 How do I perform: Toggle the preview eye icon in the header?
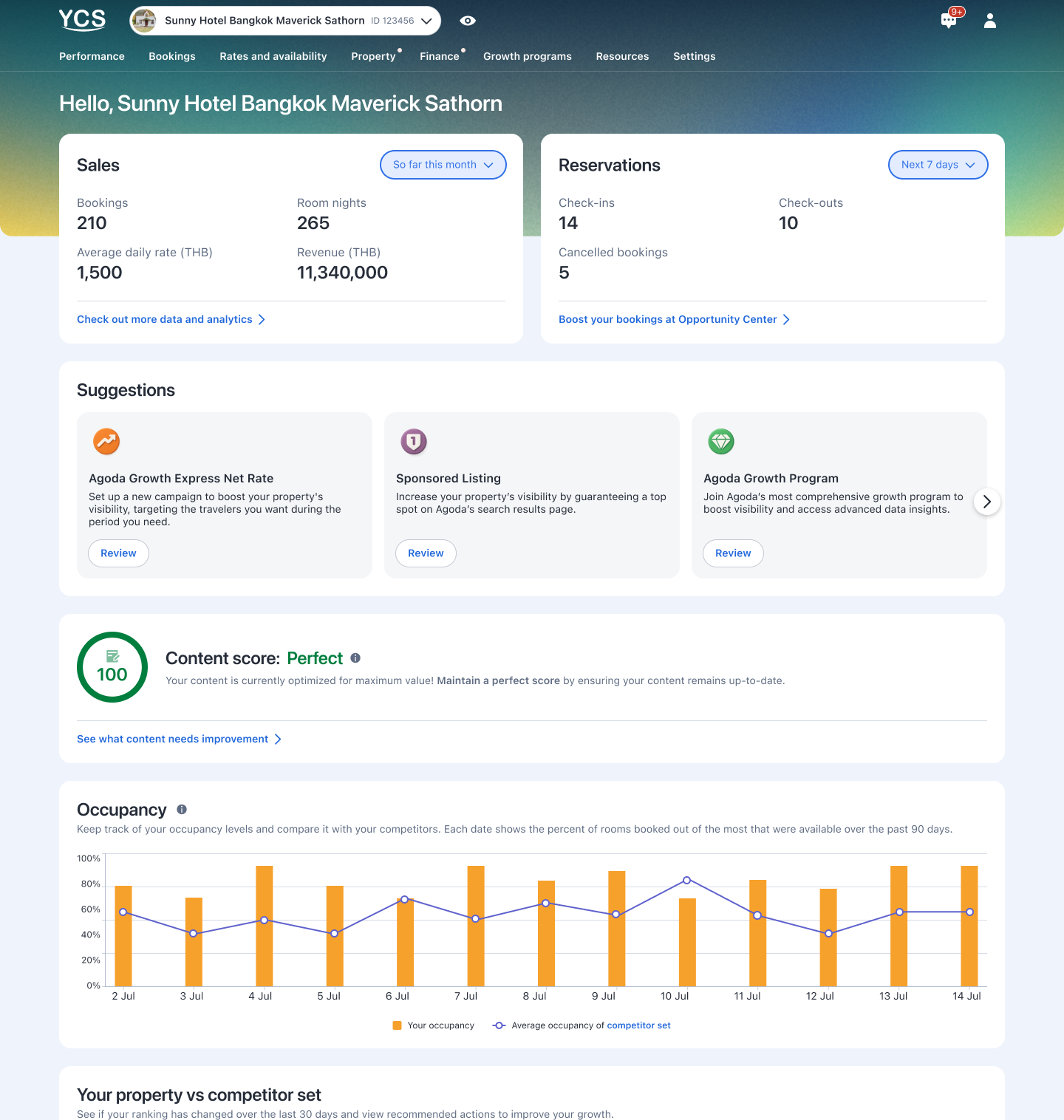(x=468, y=21)
